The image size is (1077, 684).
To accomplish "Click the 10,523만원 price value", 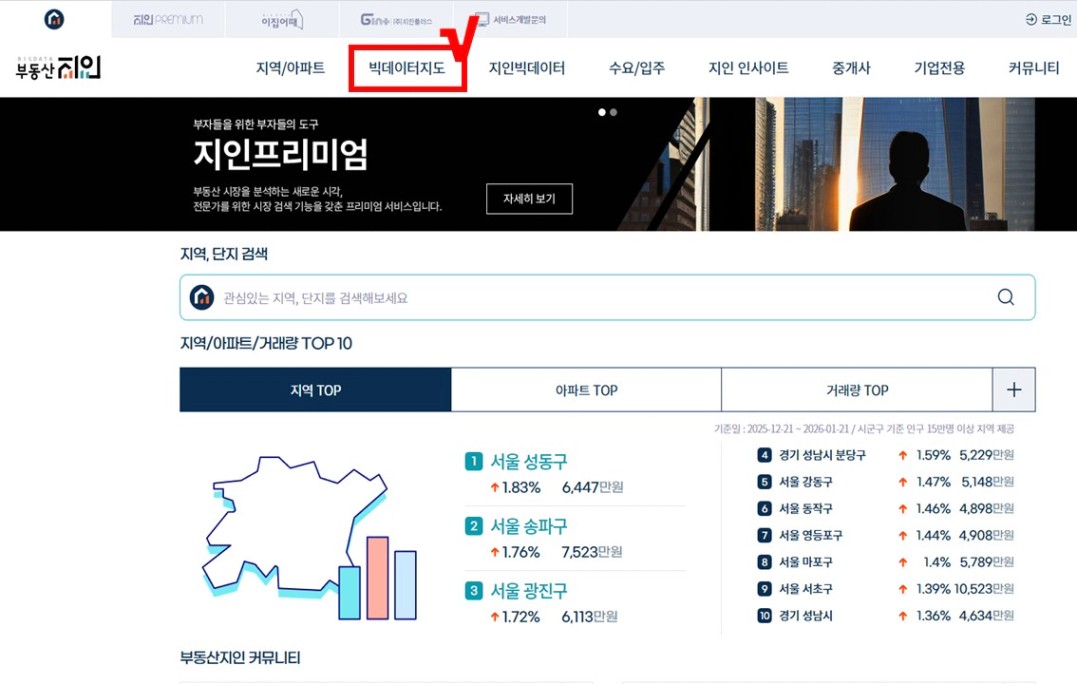I will point(984,589).
